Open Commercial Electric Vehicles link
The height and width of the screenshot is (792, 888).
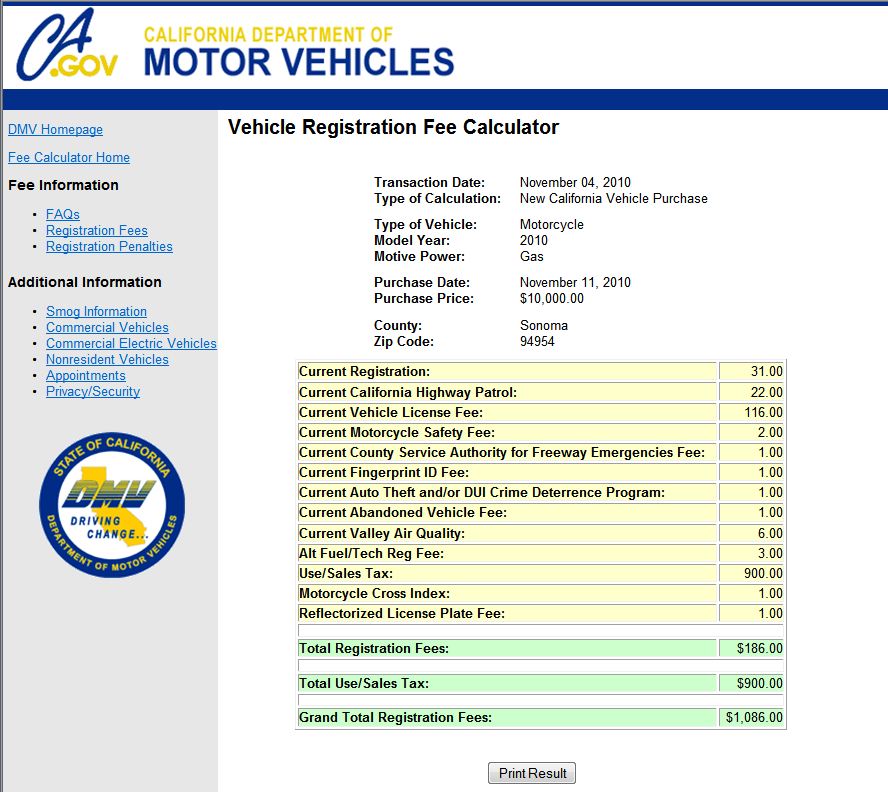[x=131, y=343]
